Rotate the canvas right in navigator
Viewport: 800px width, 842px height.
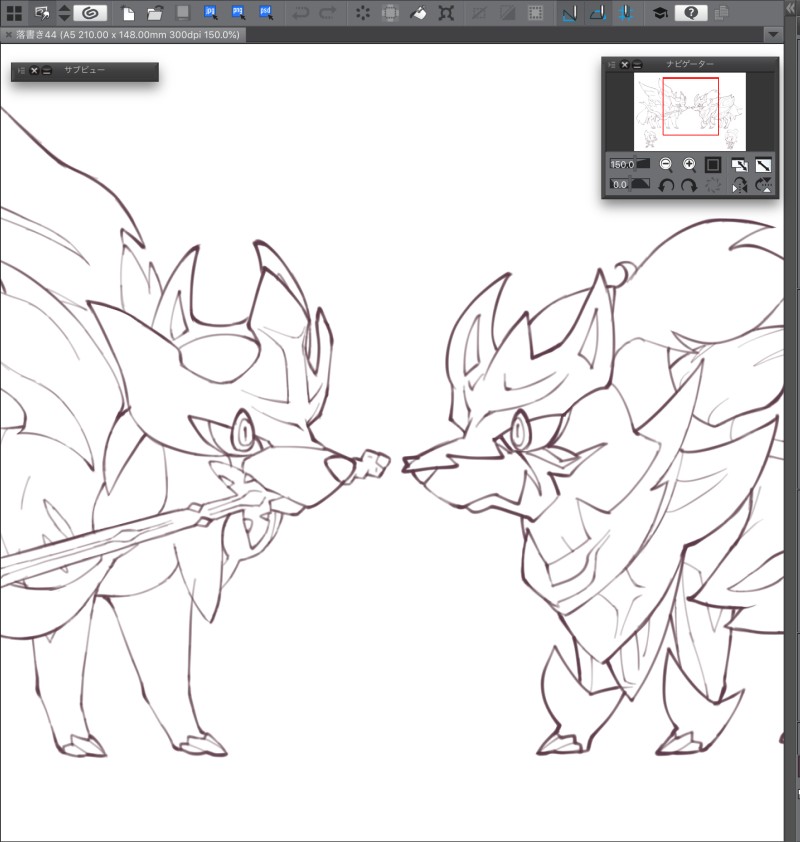(x=689, y=185)
